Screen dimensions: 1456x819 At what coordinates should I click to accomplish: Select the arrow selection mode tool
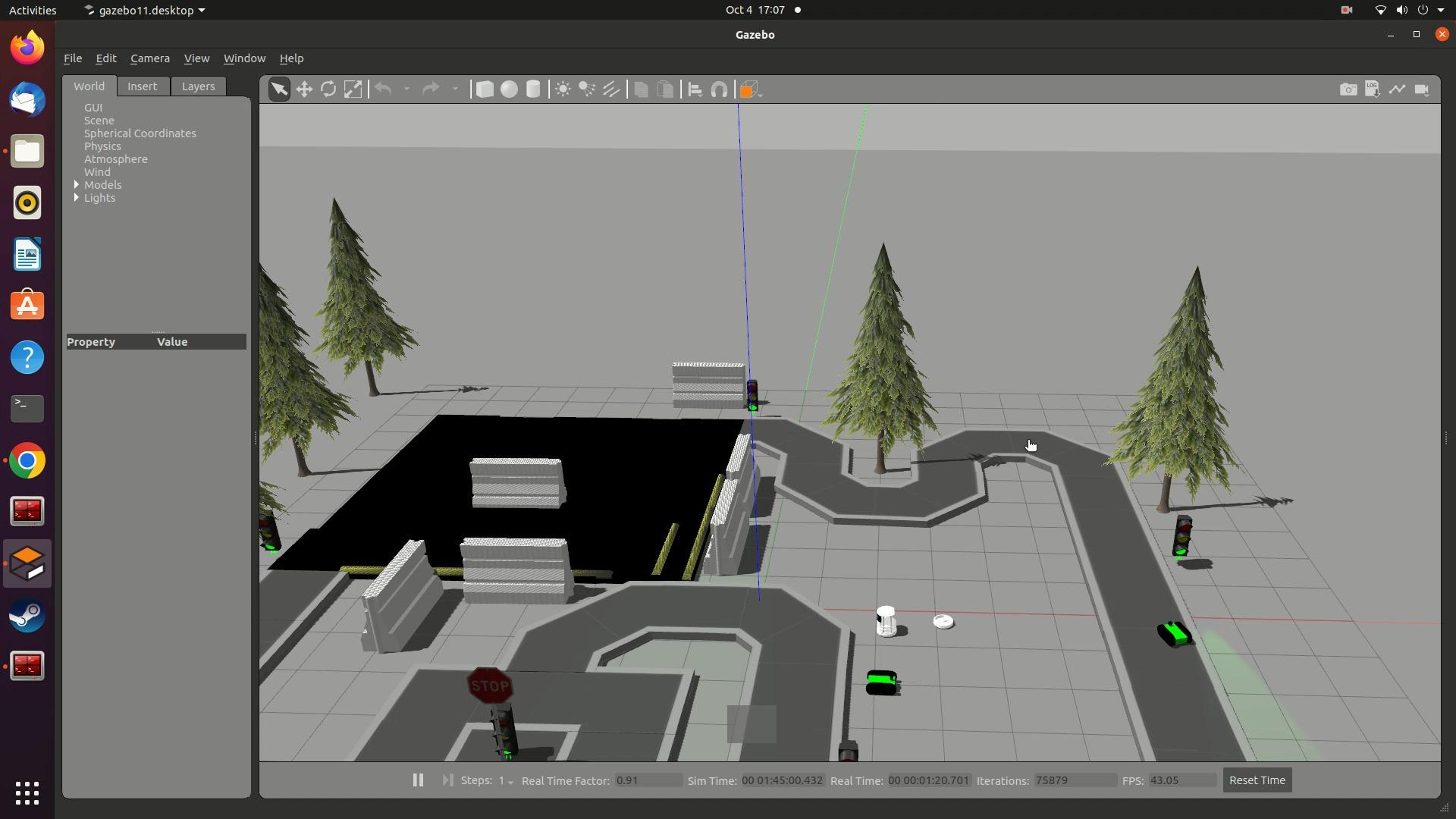(279, 89)
